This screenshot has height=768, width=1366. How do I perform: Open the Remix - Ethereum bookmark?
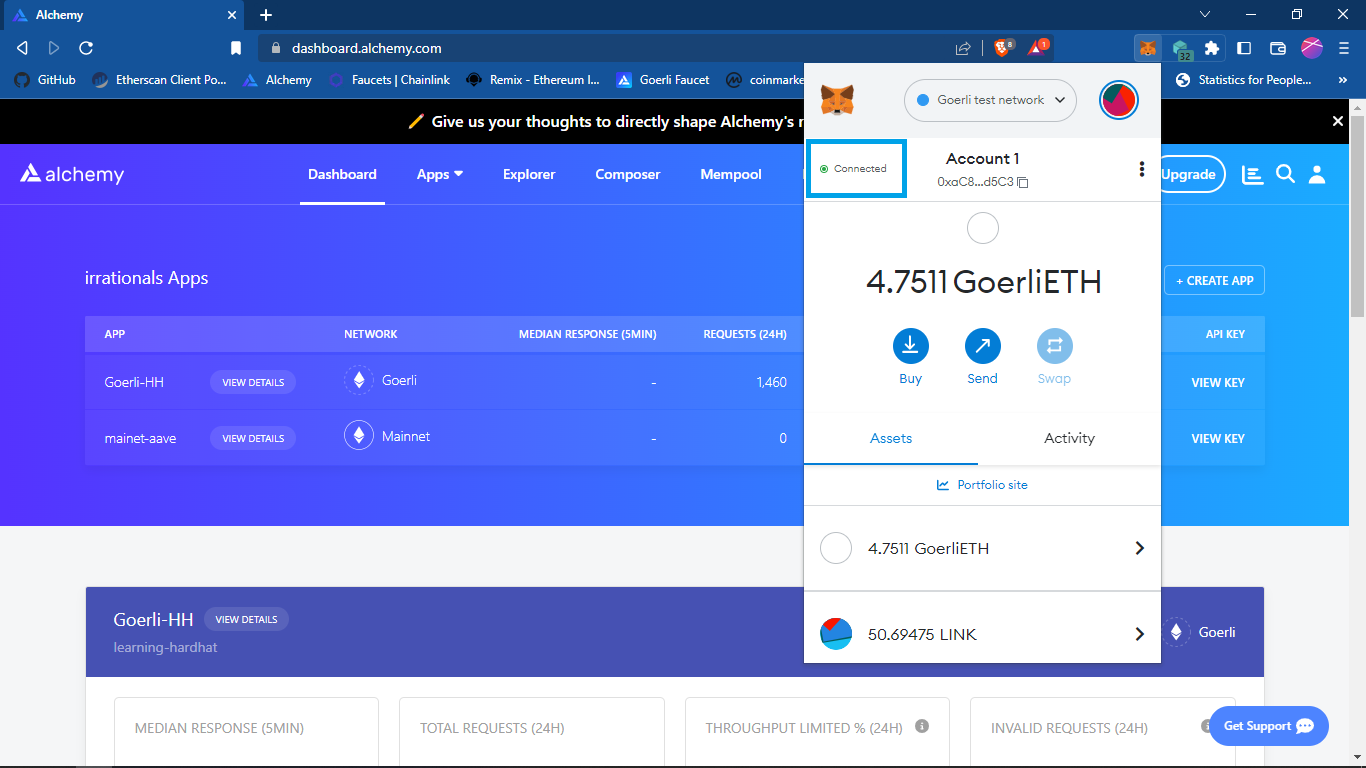[x=533, y=80]
